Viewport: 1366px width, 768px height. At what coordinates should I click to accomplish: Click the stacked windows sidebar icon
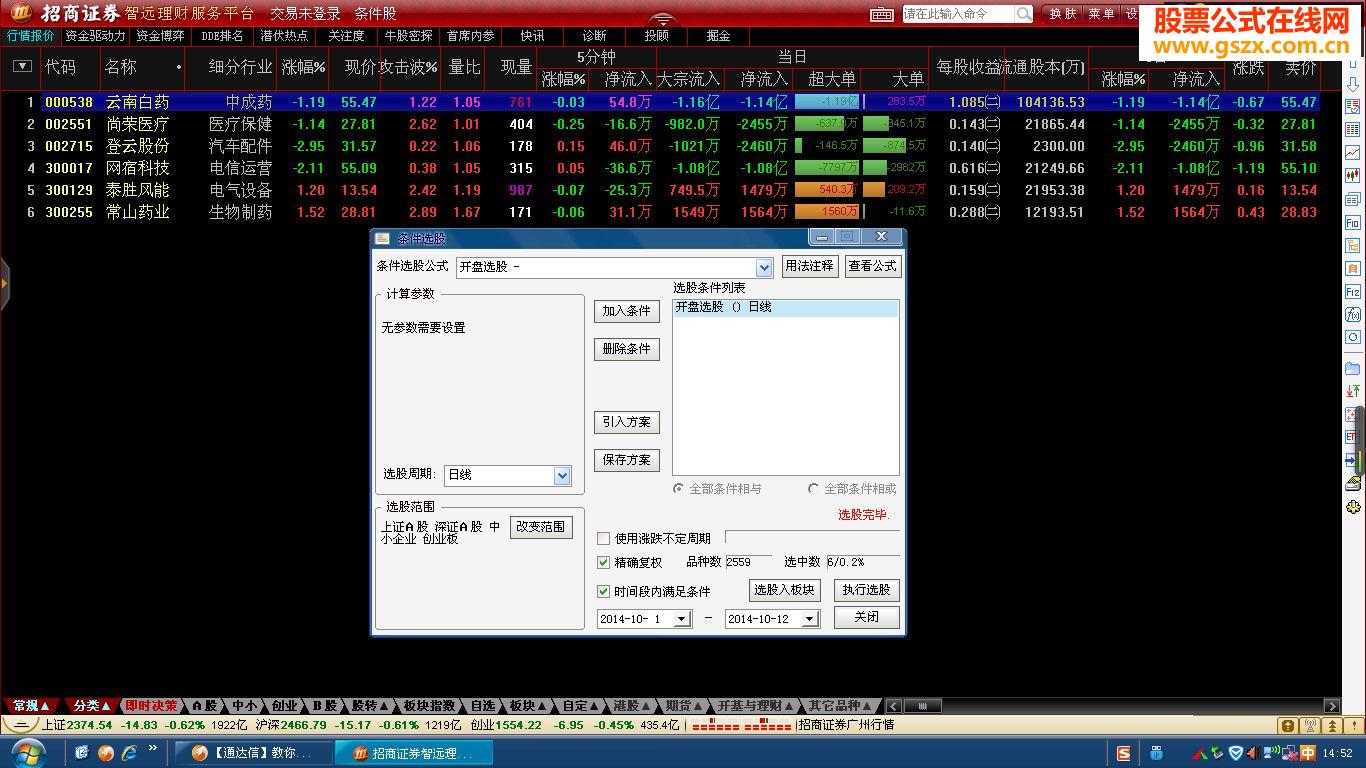1352,200
